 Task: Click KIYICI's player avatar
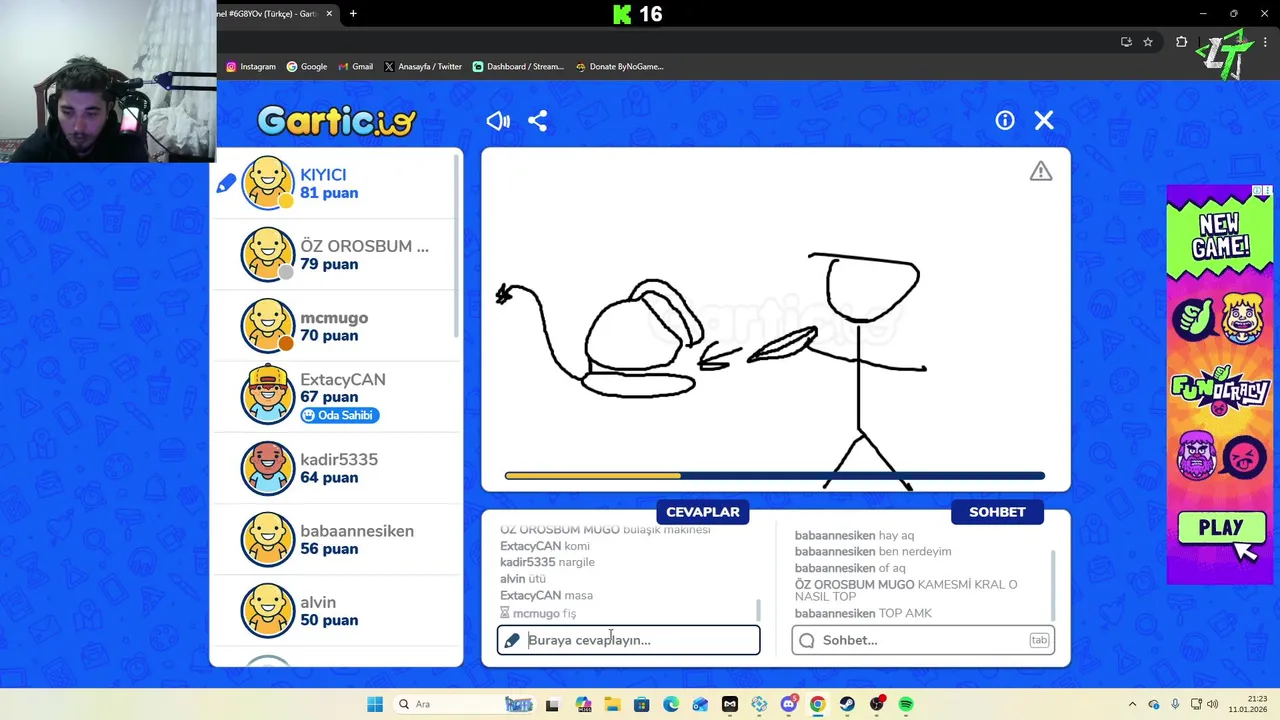tap(268, 183)
